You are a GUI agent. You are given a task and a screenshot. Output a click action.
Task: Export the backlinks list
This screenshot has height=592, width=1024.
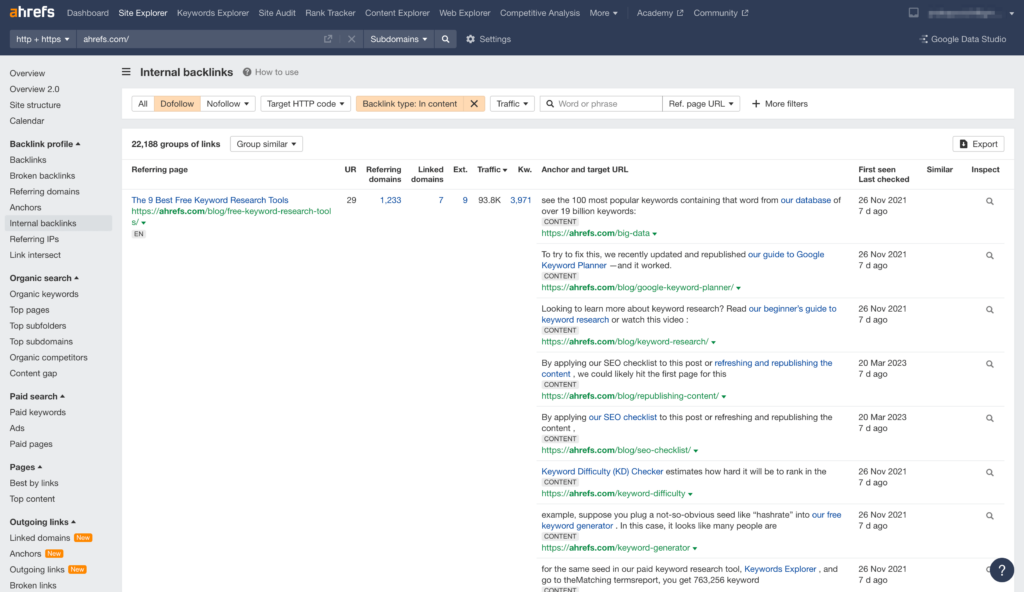pyautogui.click(x=978, y=144)
